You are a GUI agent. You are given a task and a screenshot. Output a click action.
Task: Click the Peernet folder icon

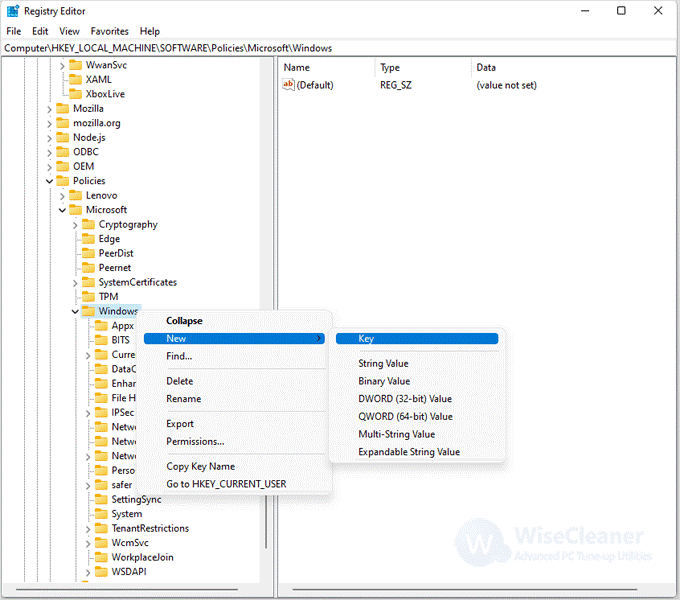pyautogui.click(x=88, y=267)
